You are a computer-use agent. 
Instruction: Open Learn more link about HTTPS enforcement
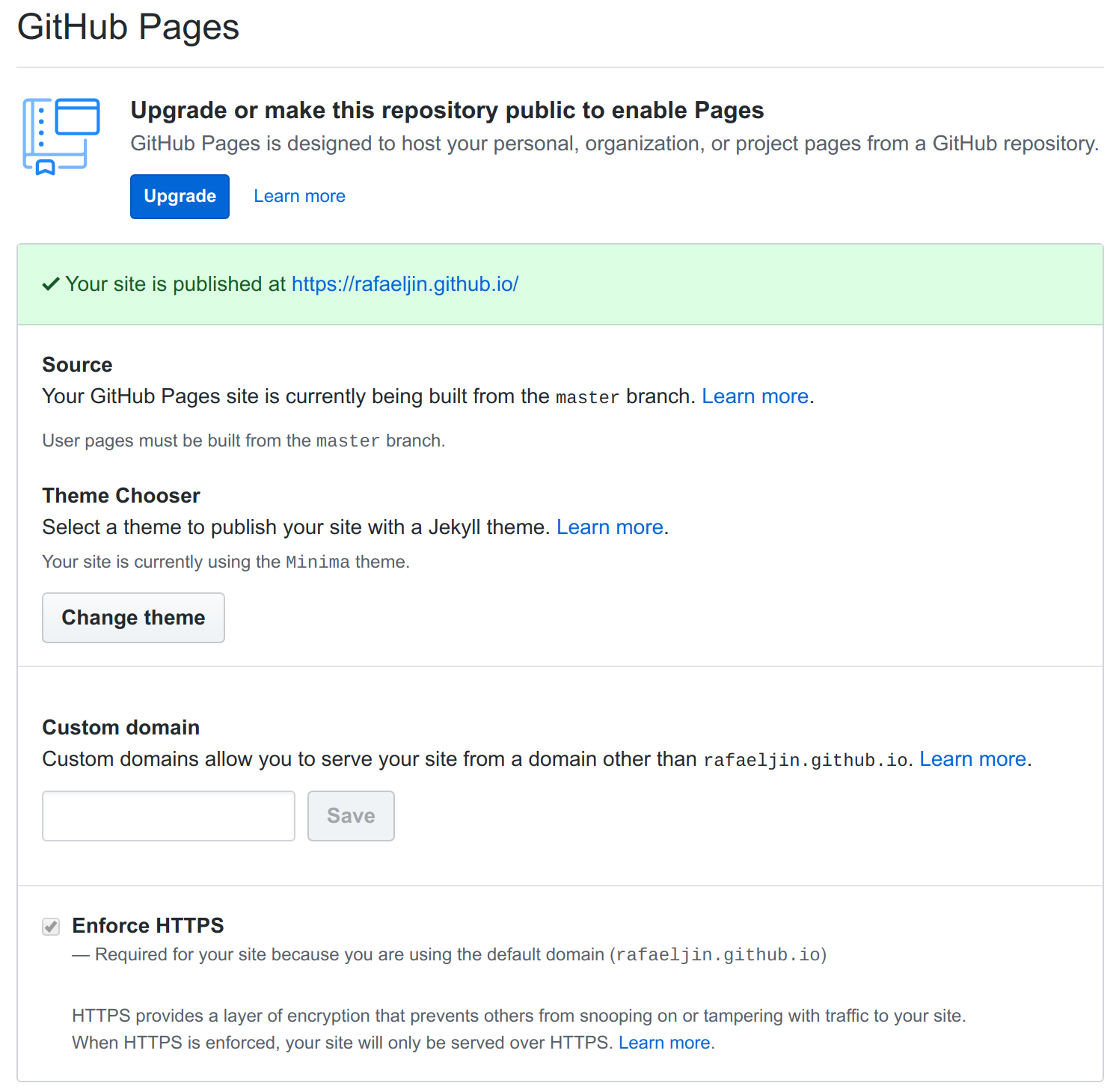(664, 1043)
